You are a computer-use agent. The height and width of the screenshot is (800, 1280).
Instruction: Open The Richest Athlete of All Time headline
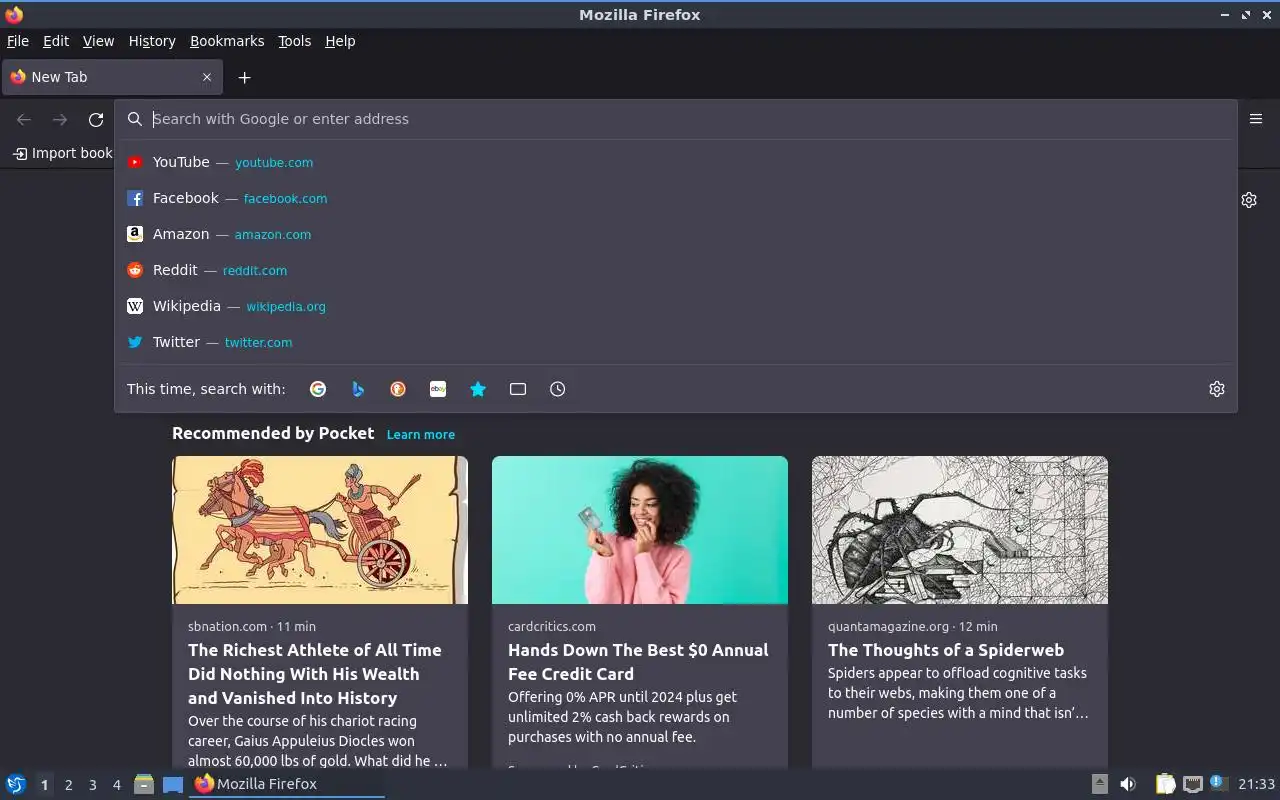[315, 674]
